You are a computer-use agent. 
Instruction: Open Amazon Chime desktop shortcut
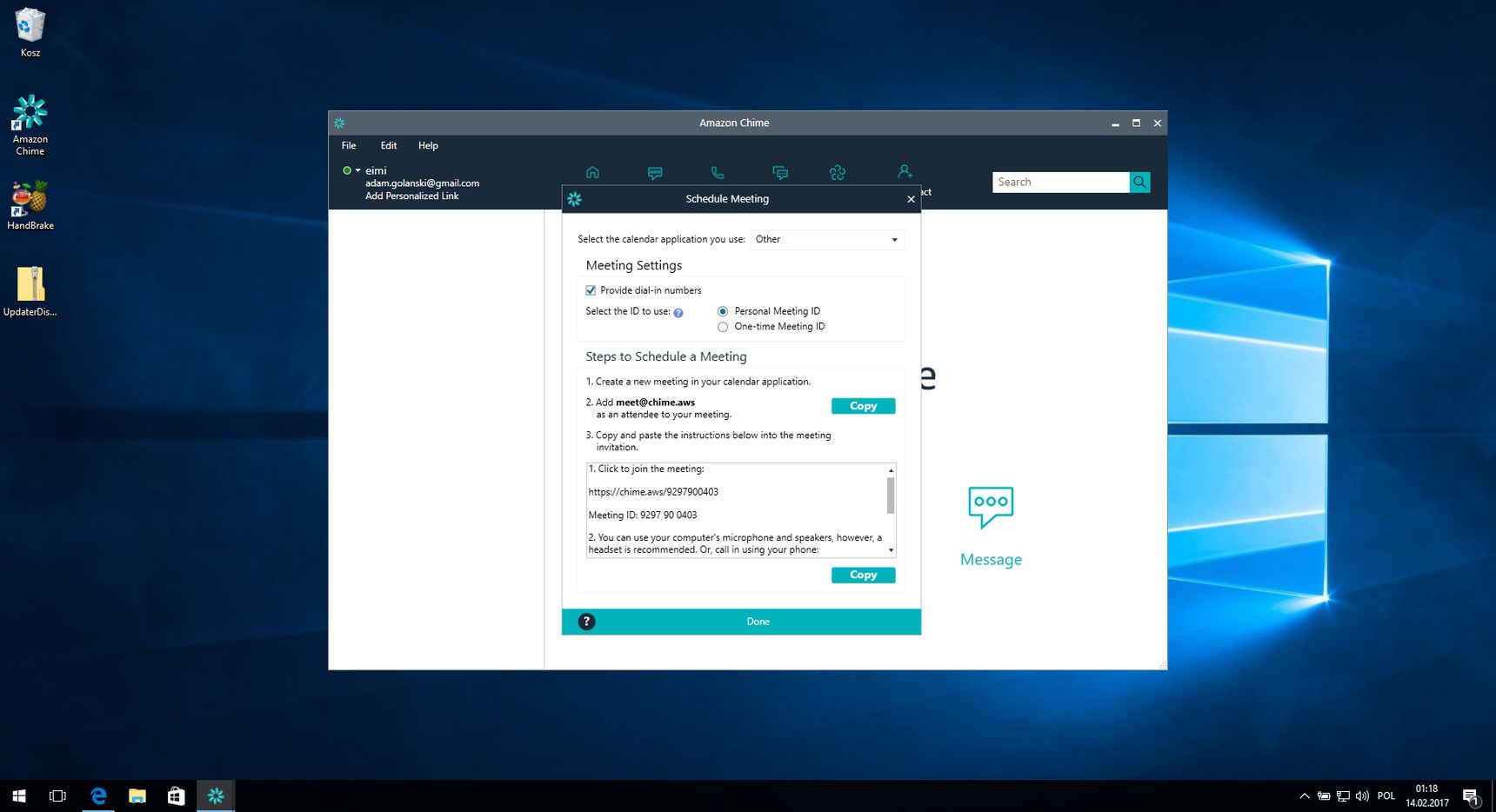click(30, 125)
